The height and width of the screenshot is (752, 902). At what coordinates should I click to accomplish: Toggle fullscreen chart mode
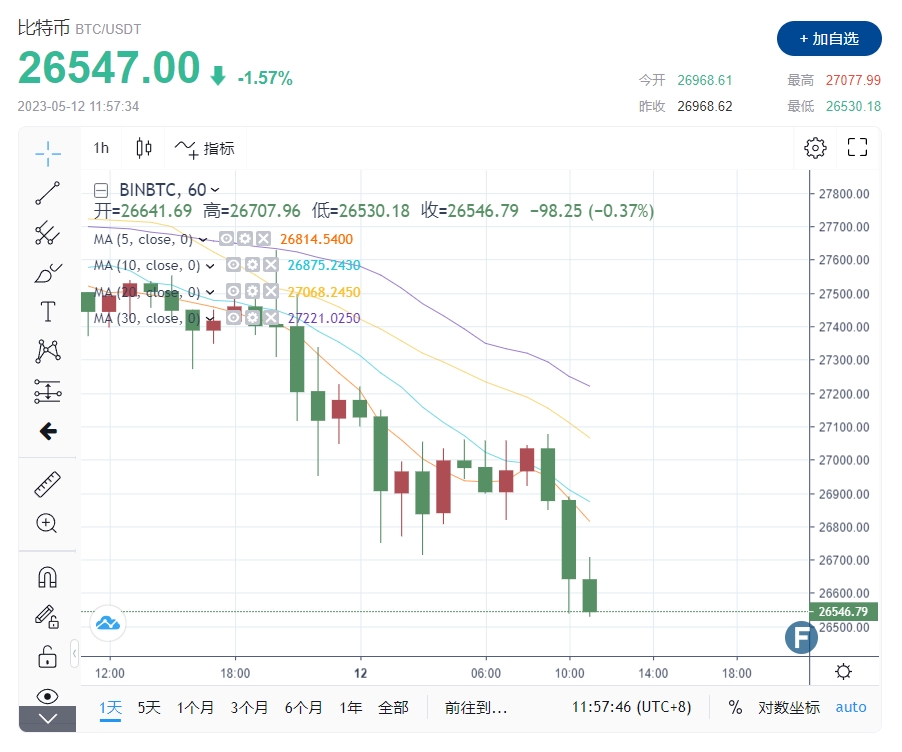click(857, 147)
